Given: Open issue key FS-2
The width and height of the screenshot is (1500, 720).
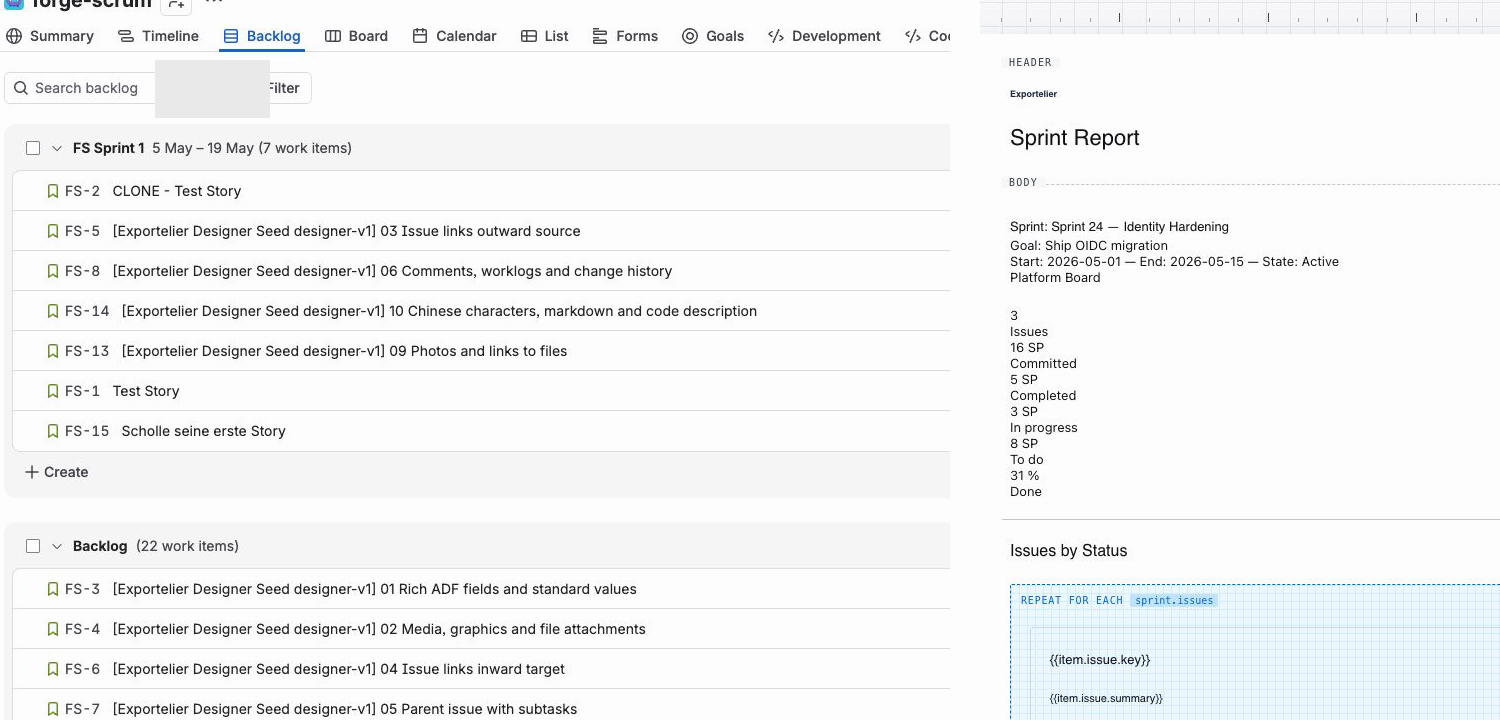Looking at the screenshot, I should (83, 191).
